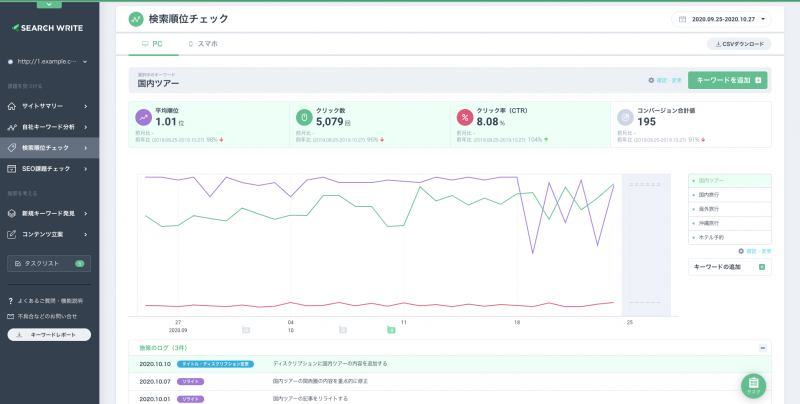Open 確認・変更 link below keyword list
800x404 pixels.
click(759, 251)
